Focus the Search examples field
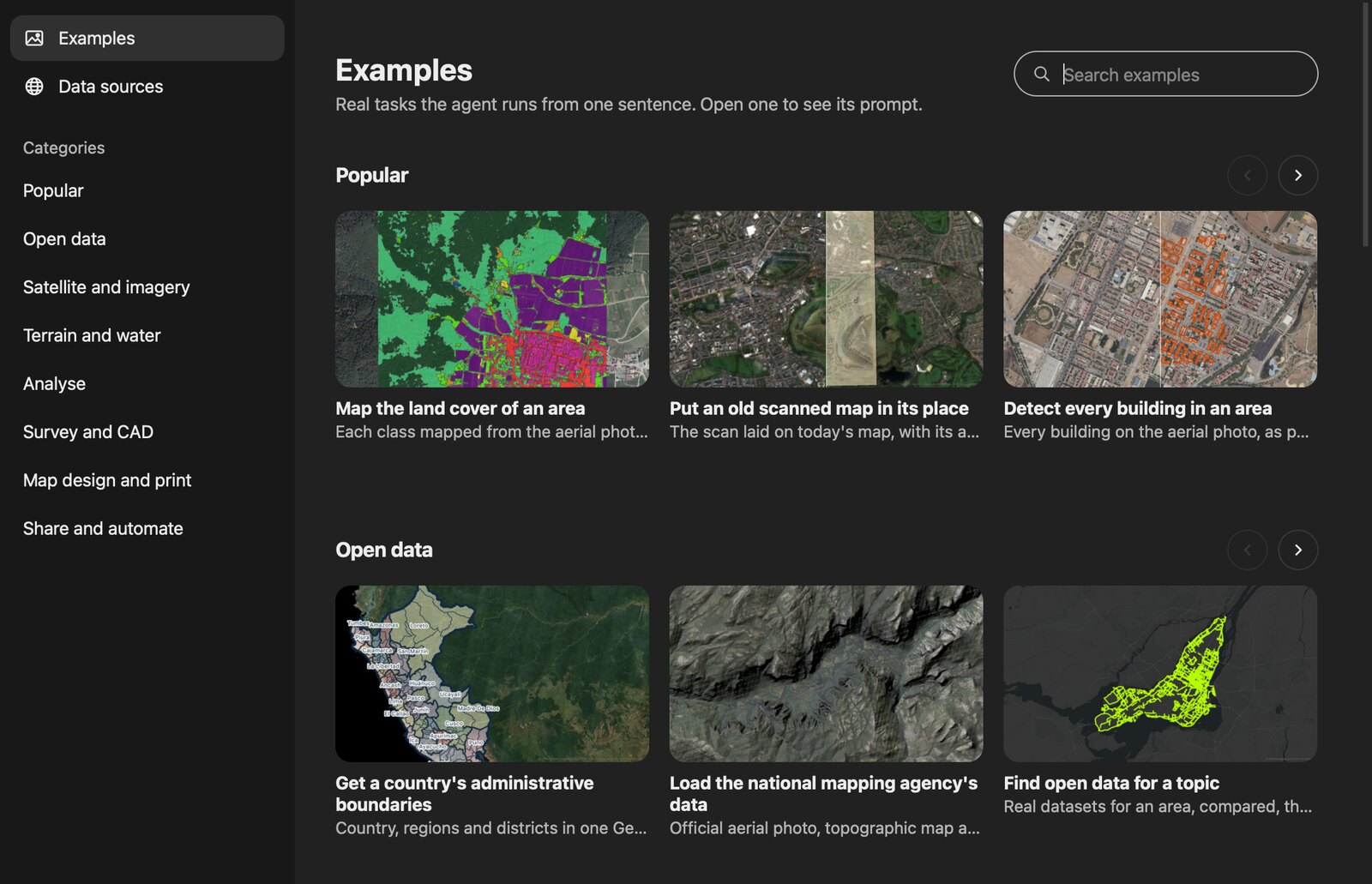The image size is (1372, 884). tap(1166, 74)
